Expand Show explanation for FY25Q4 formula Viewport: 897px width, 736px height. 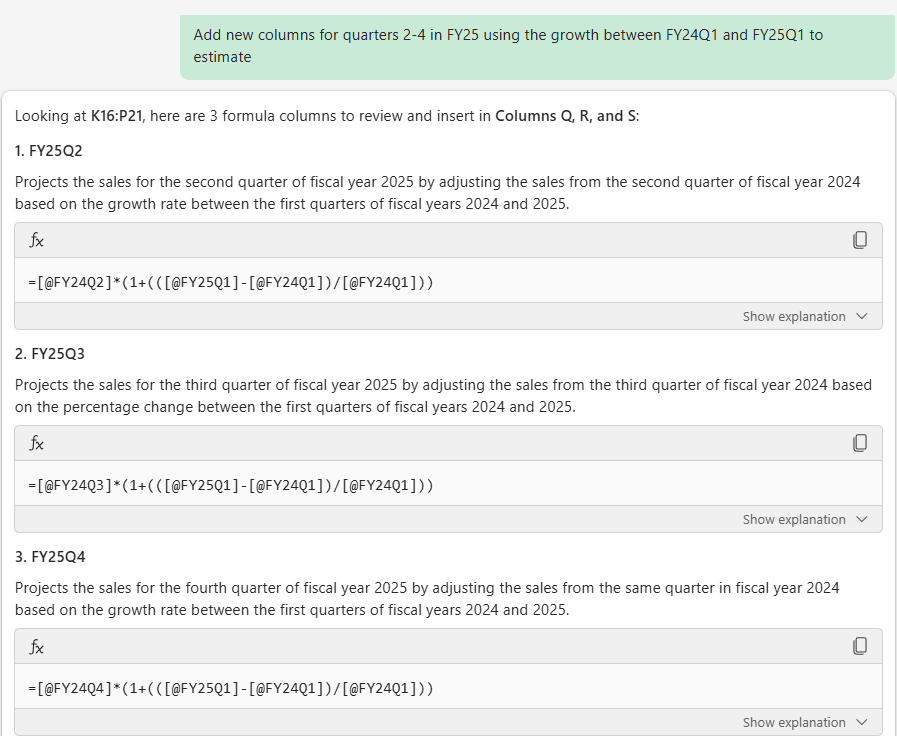point(805,722)
